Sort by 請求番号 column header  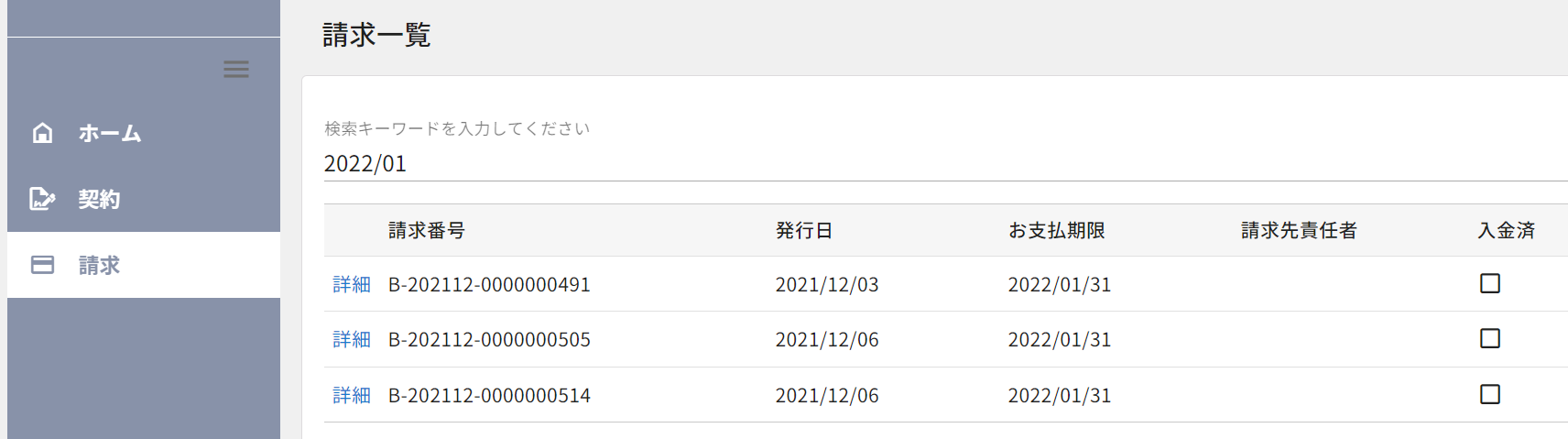pyautogui.click(x=426, y=231)
